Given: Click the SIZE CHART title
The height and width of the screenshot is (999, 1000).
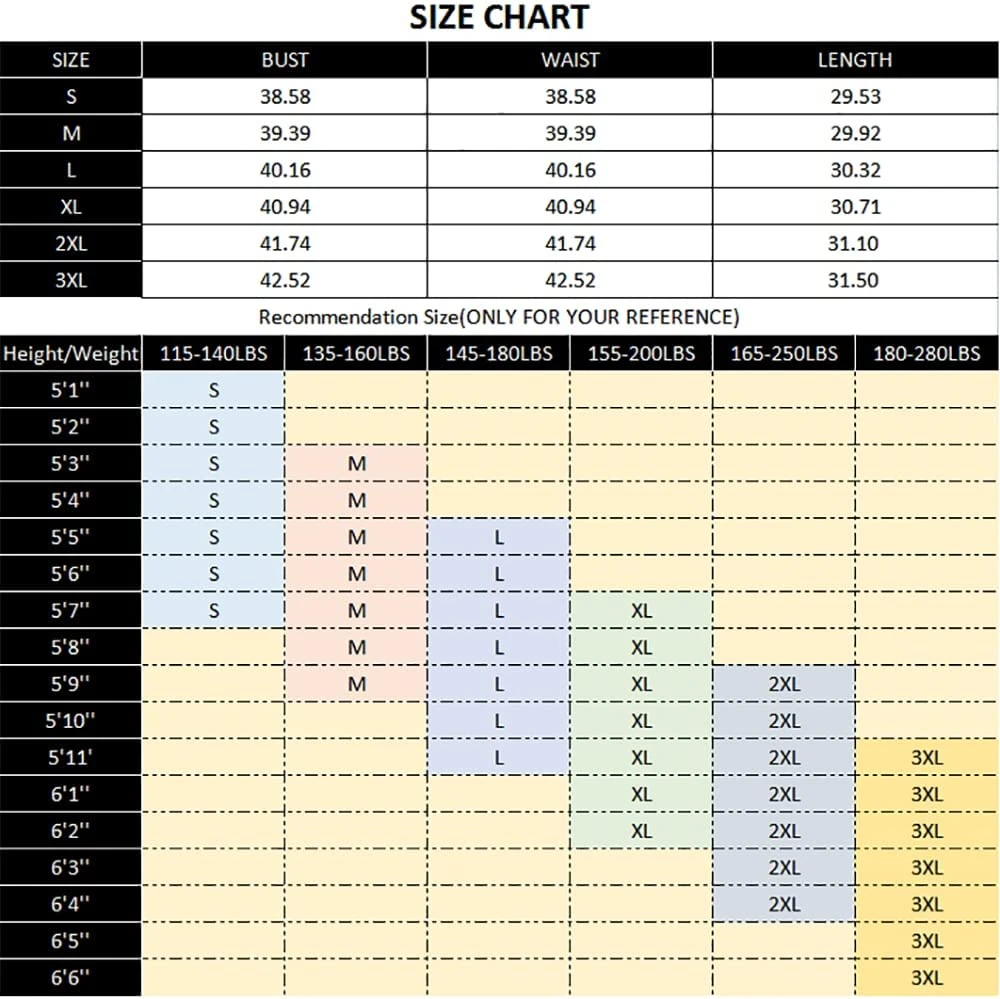Looking at the screenshot, I should [499, 18].
